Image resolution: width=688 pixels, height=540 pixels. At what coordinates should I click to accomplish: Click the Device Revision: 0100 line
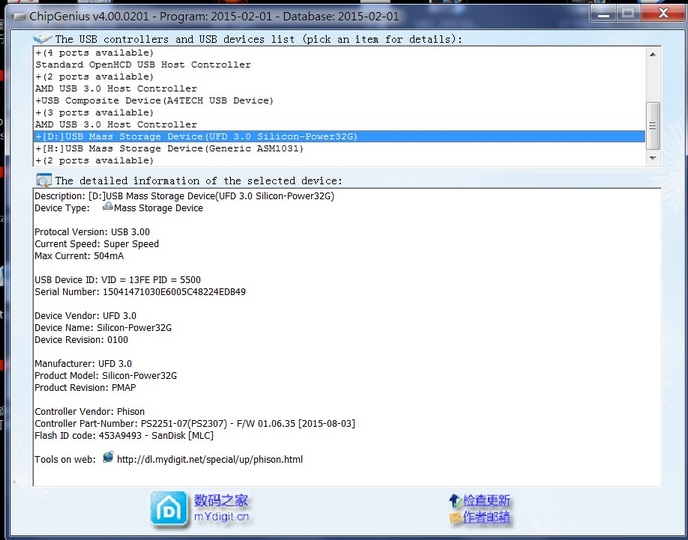pyautogui.click(x=82, y=340)
